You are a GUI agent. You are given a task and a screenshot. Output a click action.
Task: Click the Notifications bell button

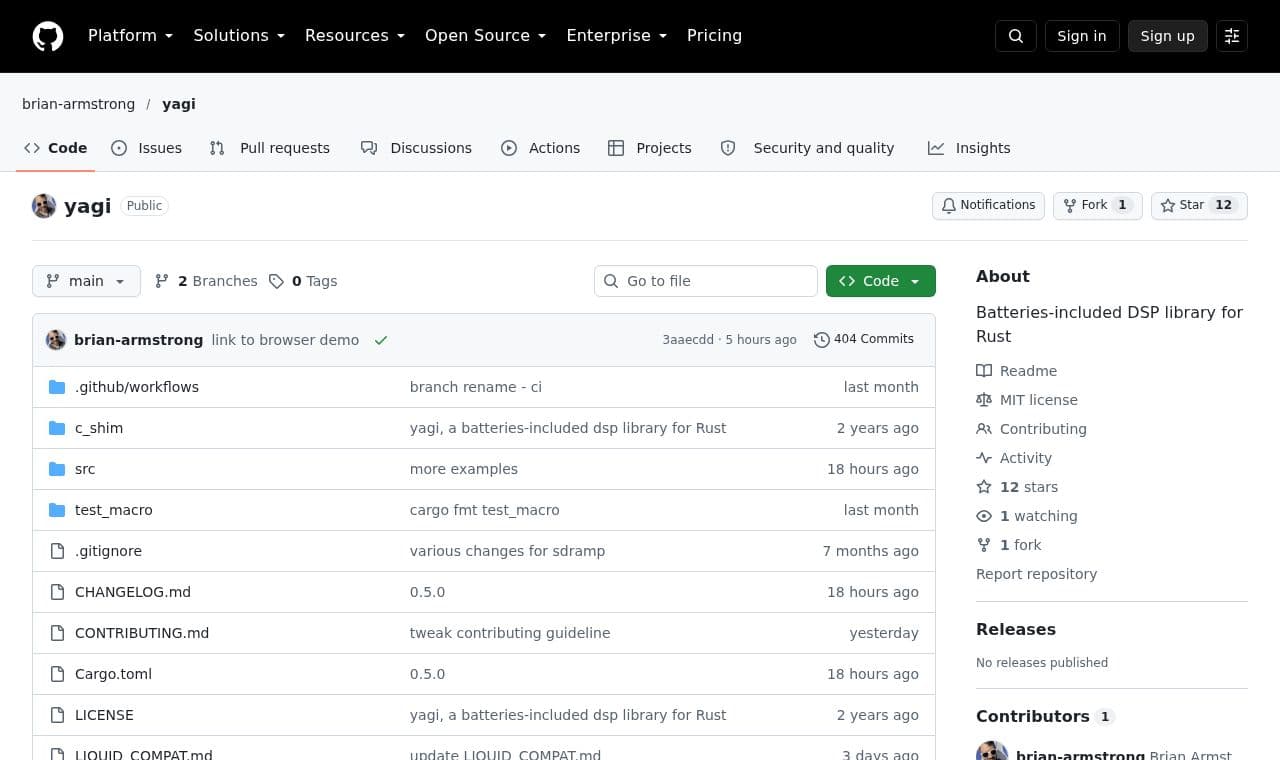988,205
